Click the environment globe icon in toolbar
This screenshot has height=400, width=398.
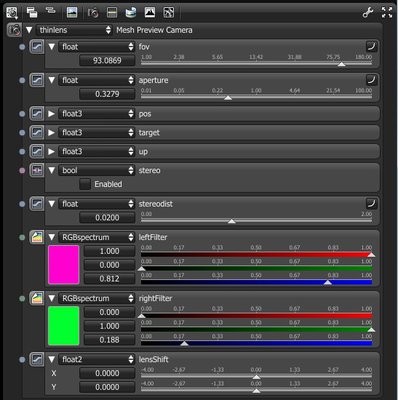(131, 13)
